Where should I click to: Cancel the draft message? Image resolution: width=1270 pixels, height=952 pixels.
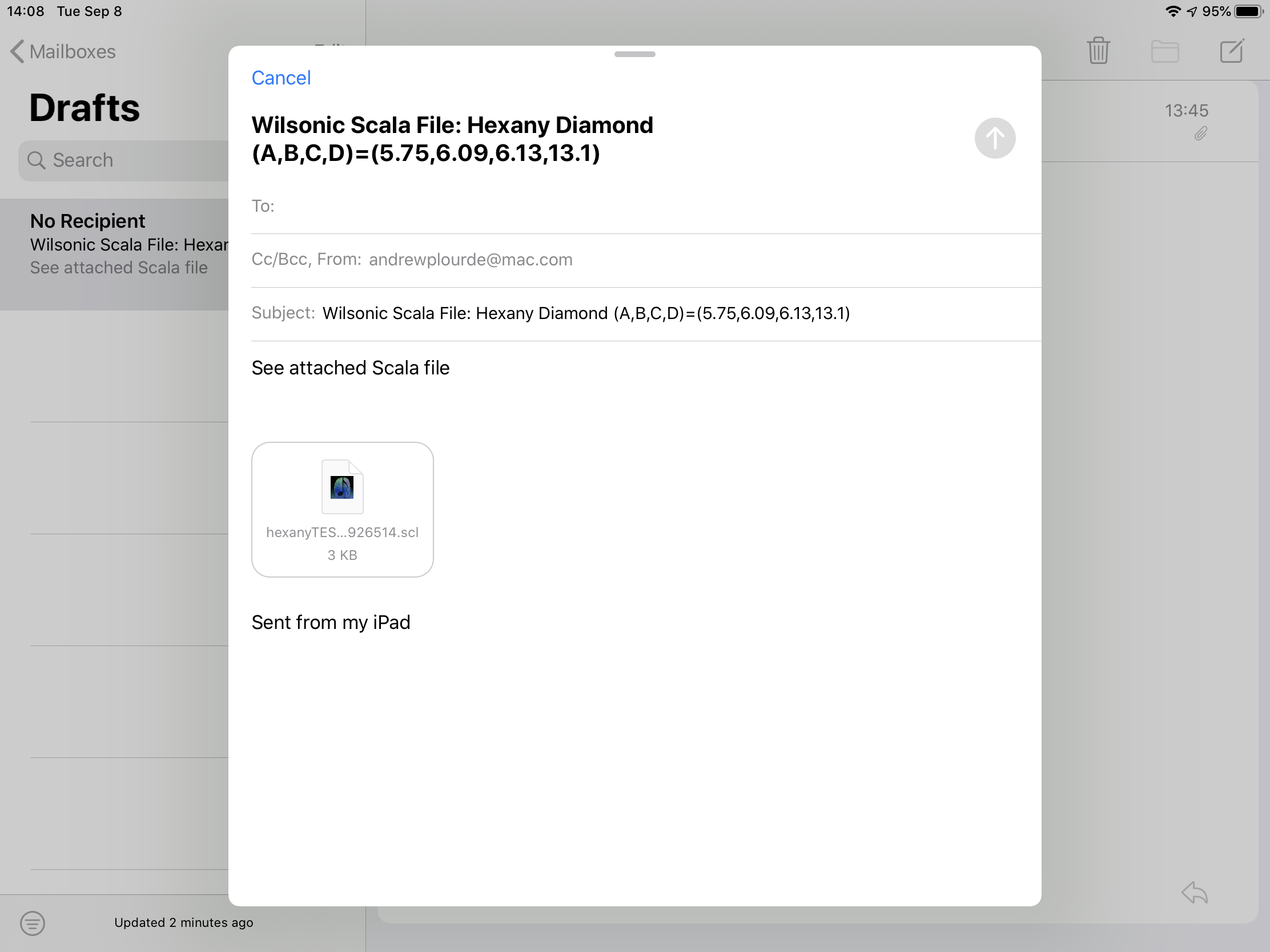click(281, 78)
